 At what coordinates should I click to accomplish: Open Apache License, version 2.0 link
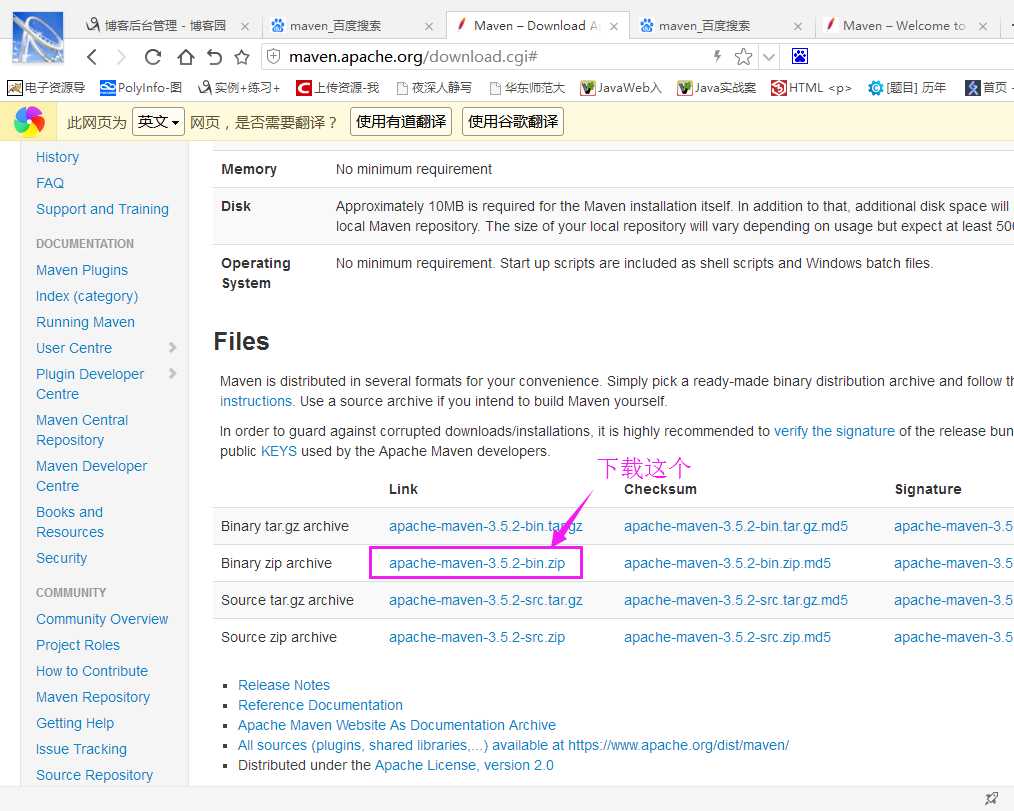point(464,765)
